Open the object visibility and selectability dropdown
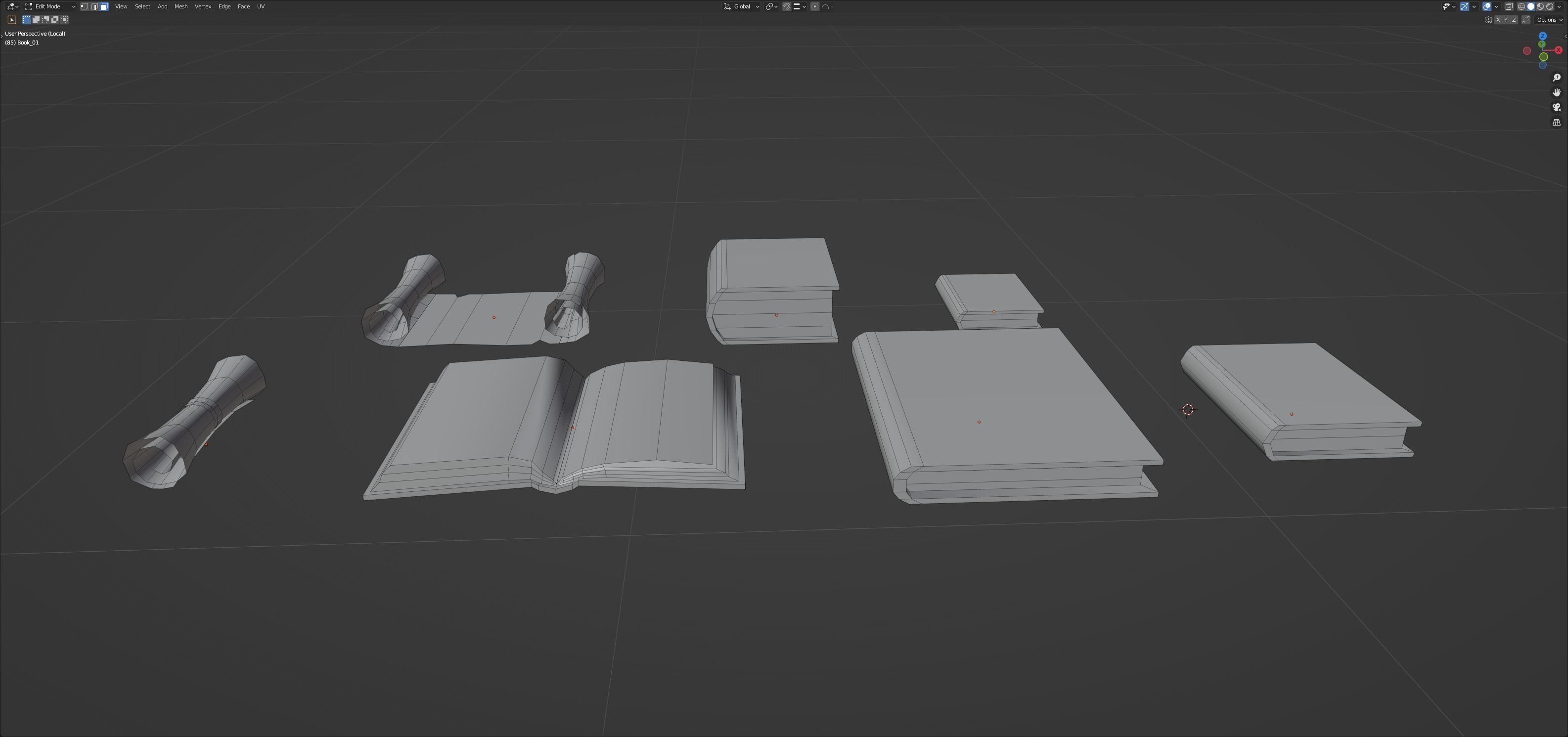1568x737 pixels. tap(1449, 6)
